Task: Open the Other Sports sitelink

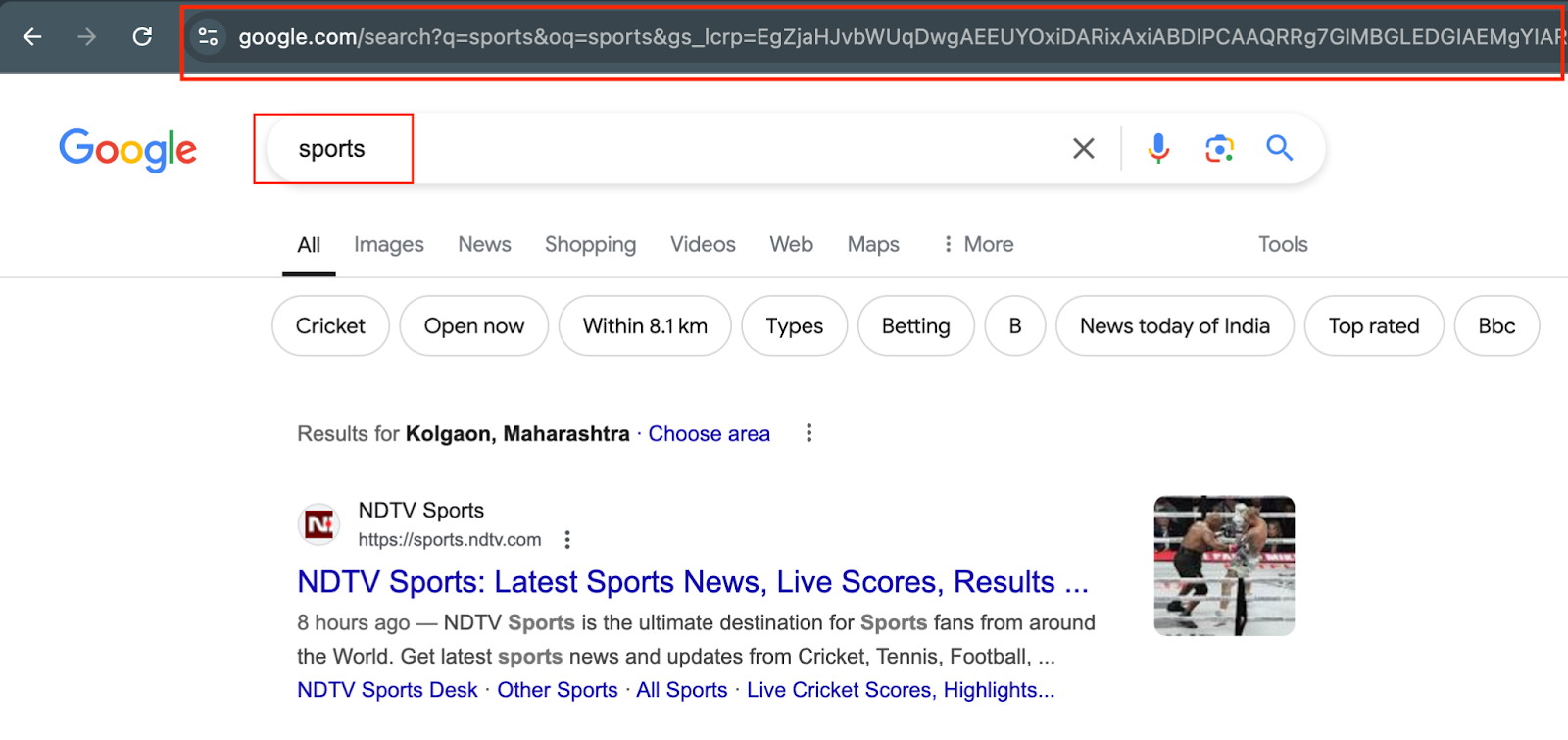Action: click(558, 690)
